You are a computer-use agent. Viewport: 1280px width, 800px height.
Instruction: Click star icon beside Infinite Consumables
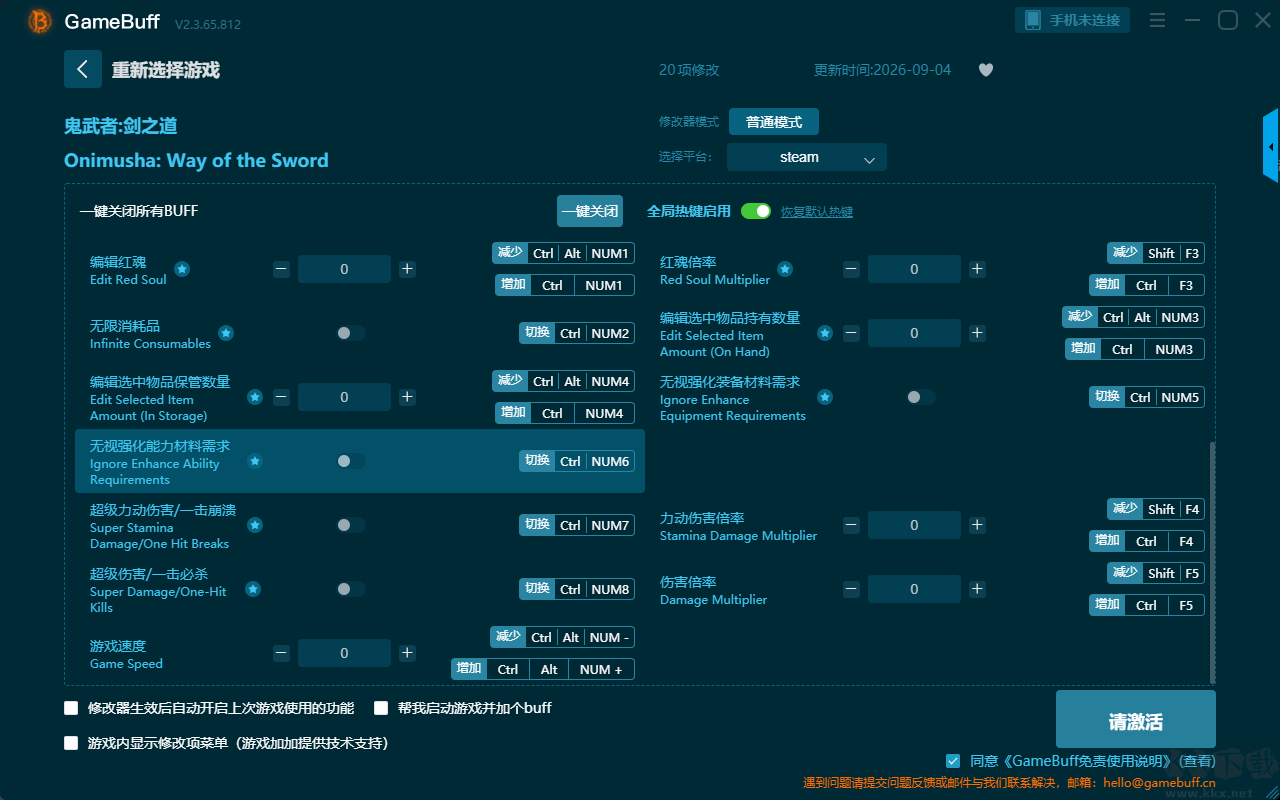pos(226,333)
